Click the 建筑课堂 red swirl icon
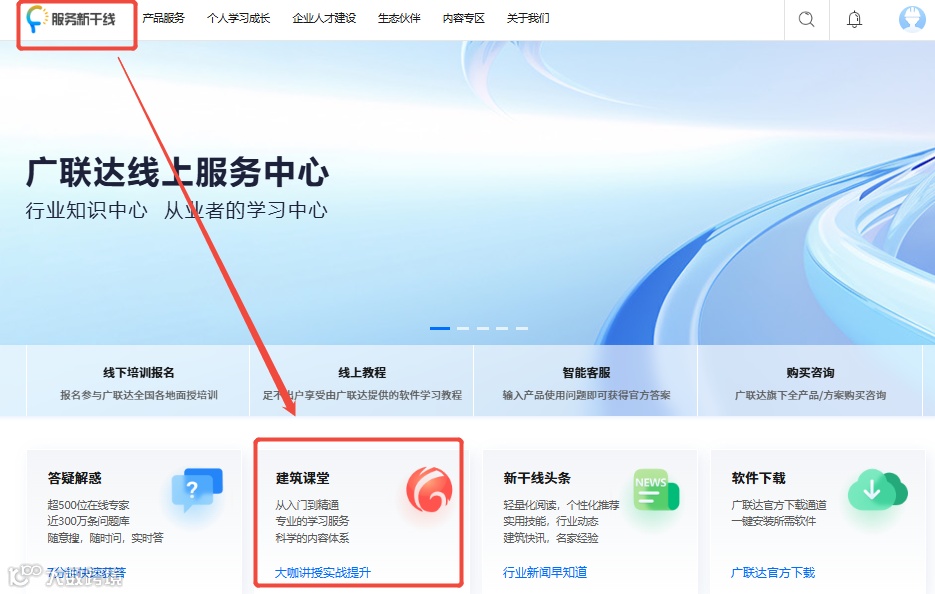Image resolution: width=935 pixels, height=594 pixels. pyautogui.click(x=429, y=490)
